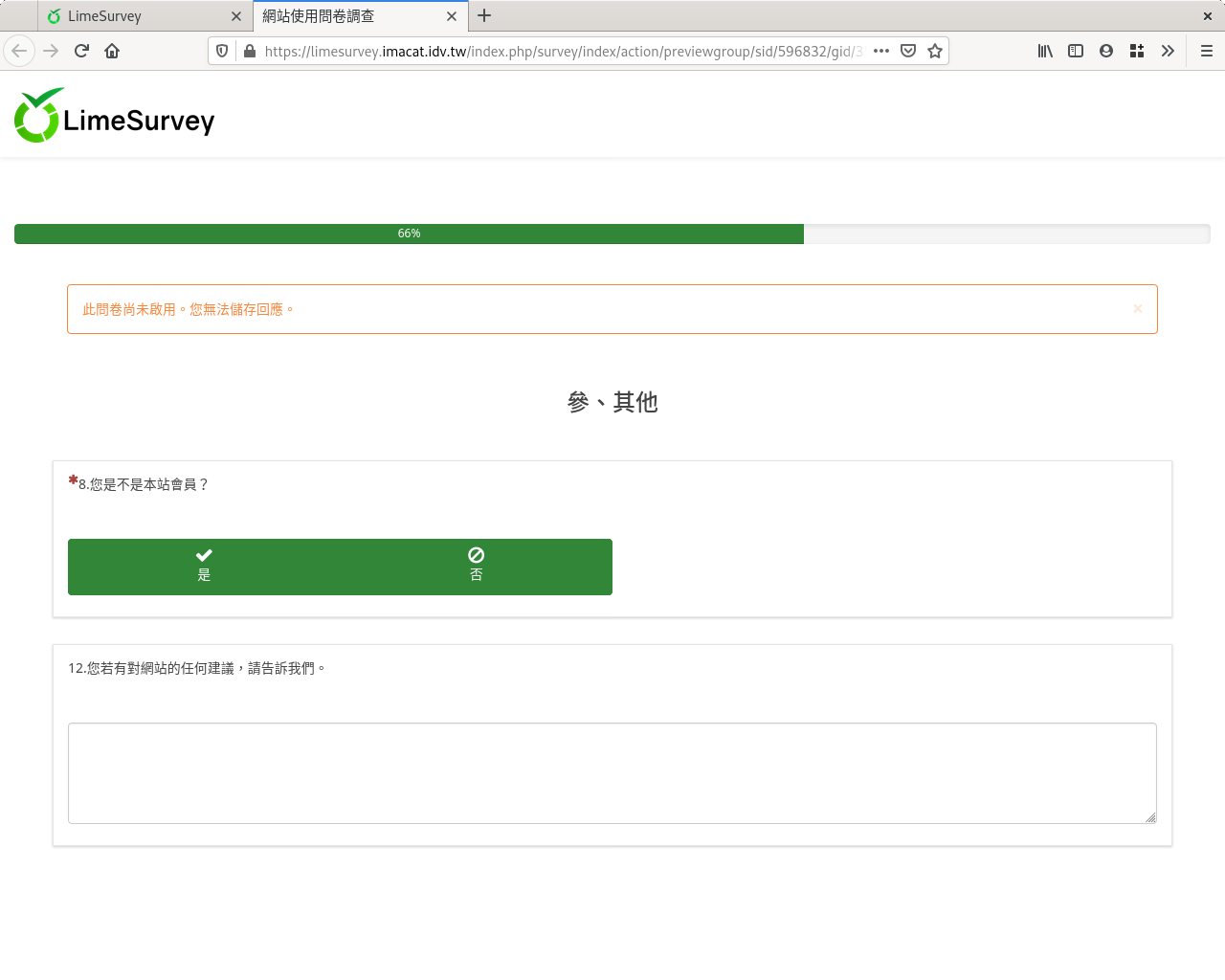This screenshot has width=1225, height=980.
Task: Click question 12 suggestion prompt text
Action: click(x=197, y=668)
